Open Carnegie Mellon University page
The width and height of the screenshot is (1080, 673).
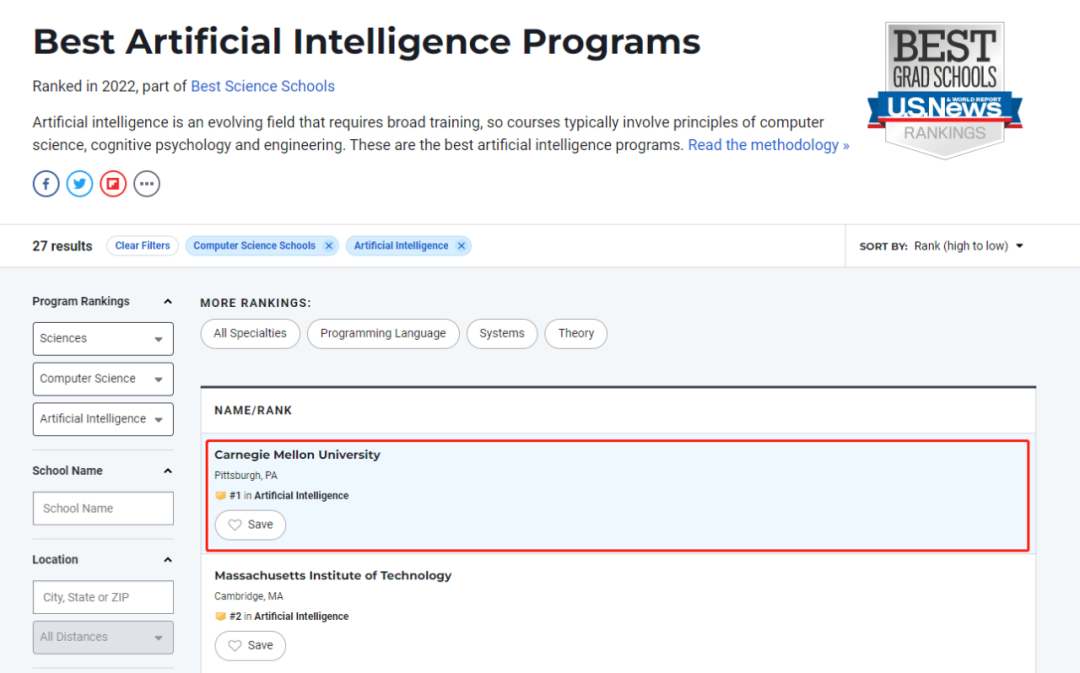point(297,455)
